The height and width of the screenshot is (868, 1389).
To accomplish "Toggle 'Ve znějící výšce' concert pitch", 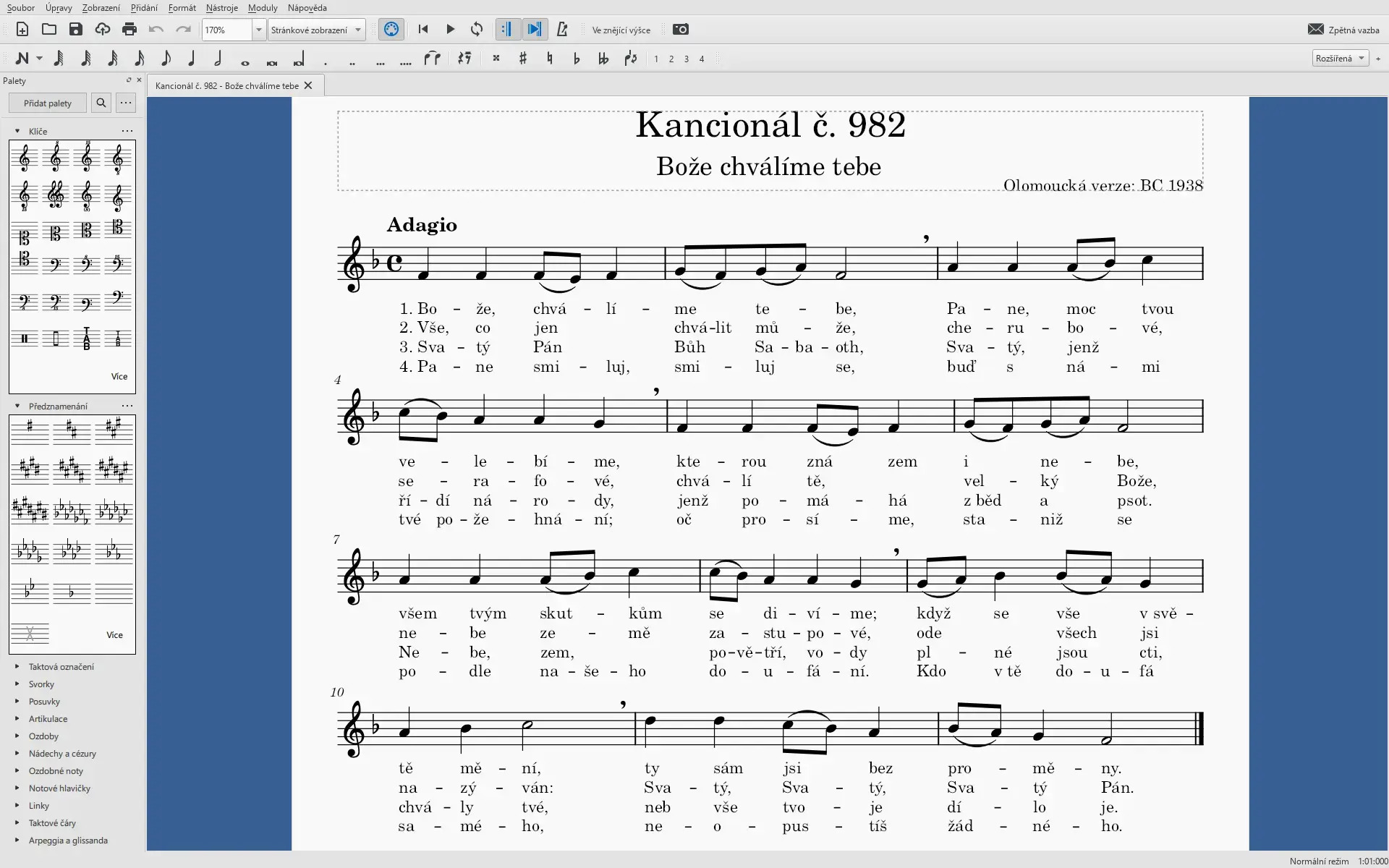I will click(621, 30).
